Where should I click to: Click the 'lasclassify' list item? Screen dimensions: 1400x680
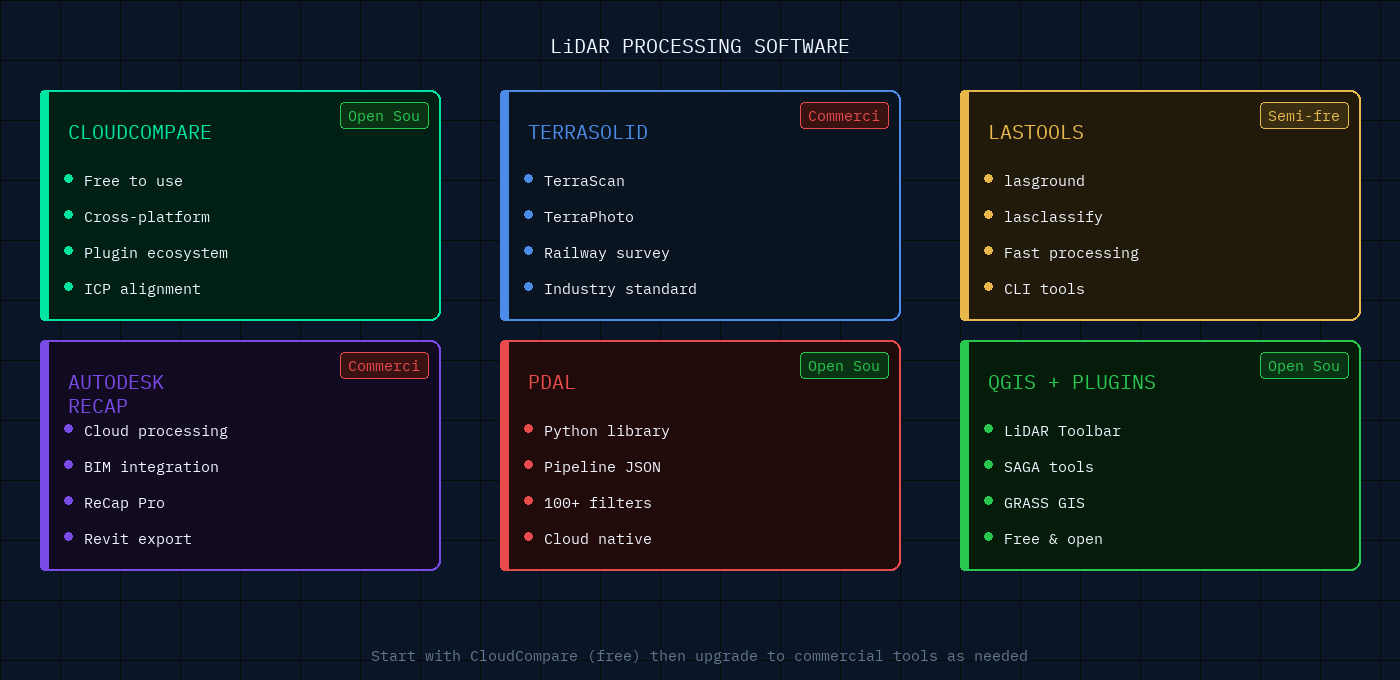1053,217
